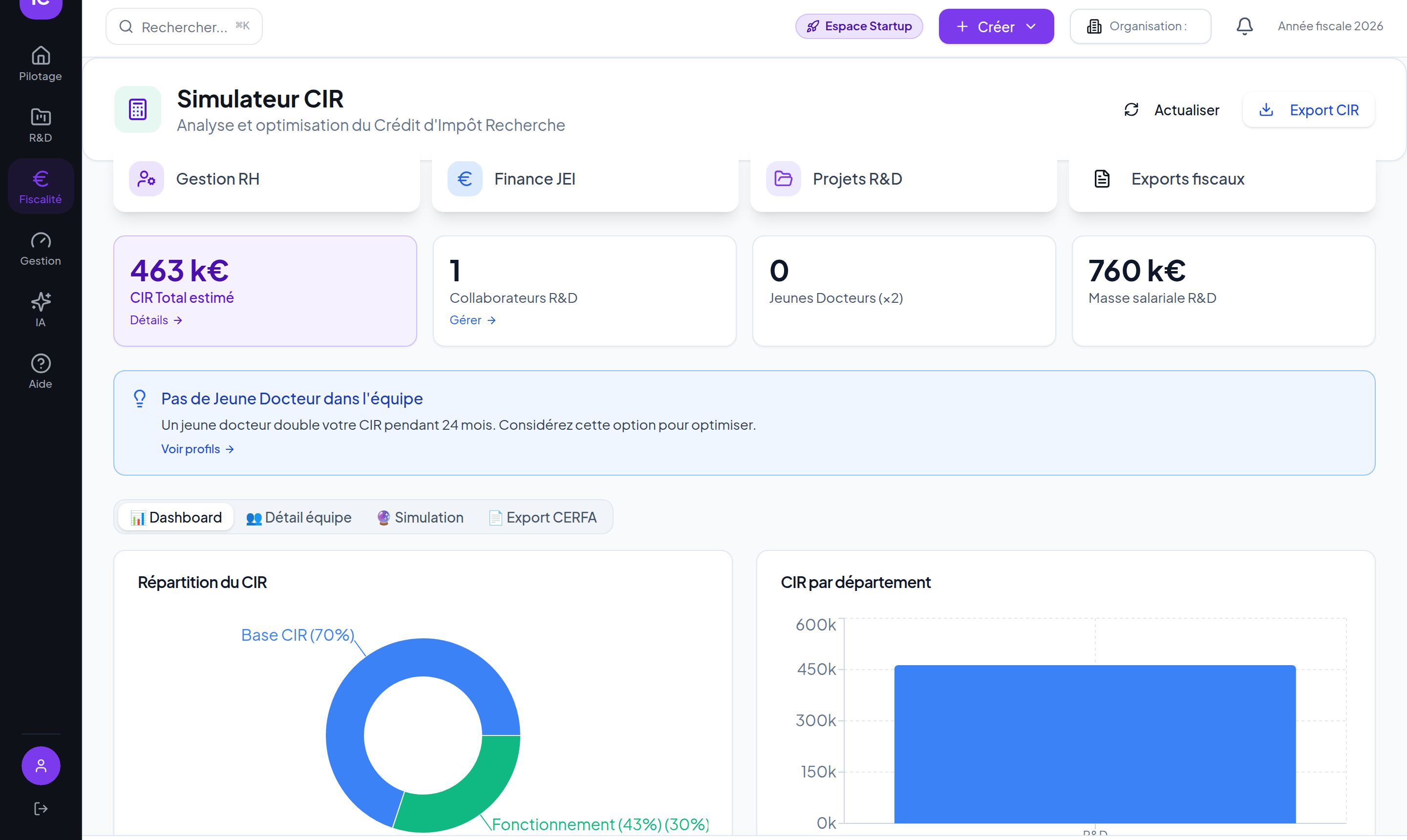Viewport: 1407px width, 840px height.
Task: Focus the Rechercher search field
Action: 184,26
